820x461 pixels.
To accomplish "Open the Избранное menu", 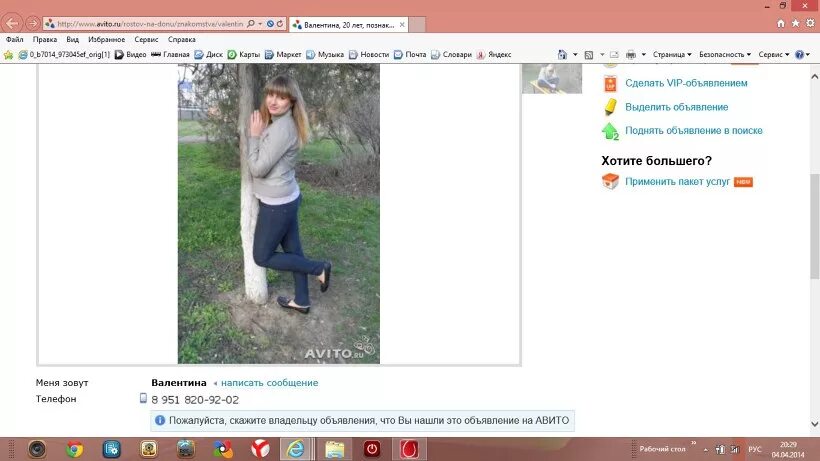I will 106,39.
